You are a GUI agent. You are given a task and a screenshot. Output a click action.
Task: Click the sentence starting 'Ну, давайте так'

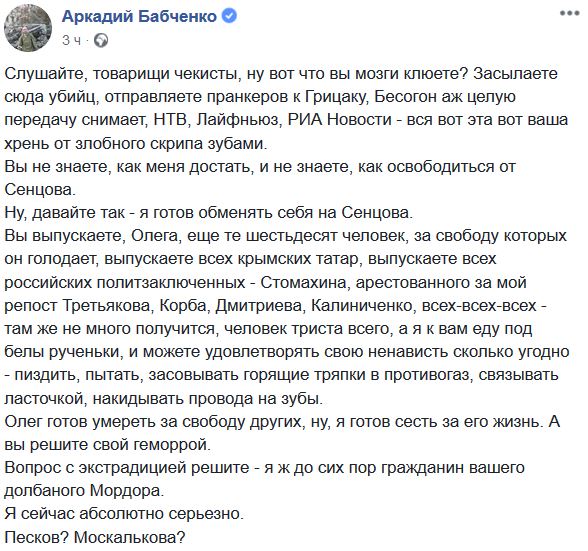click(208, 213)
